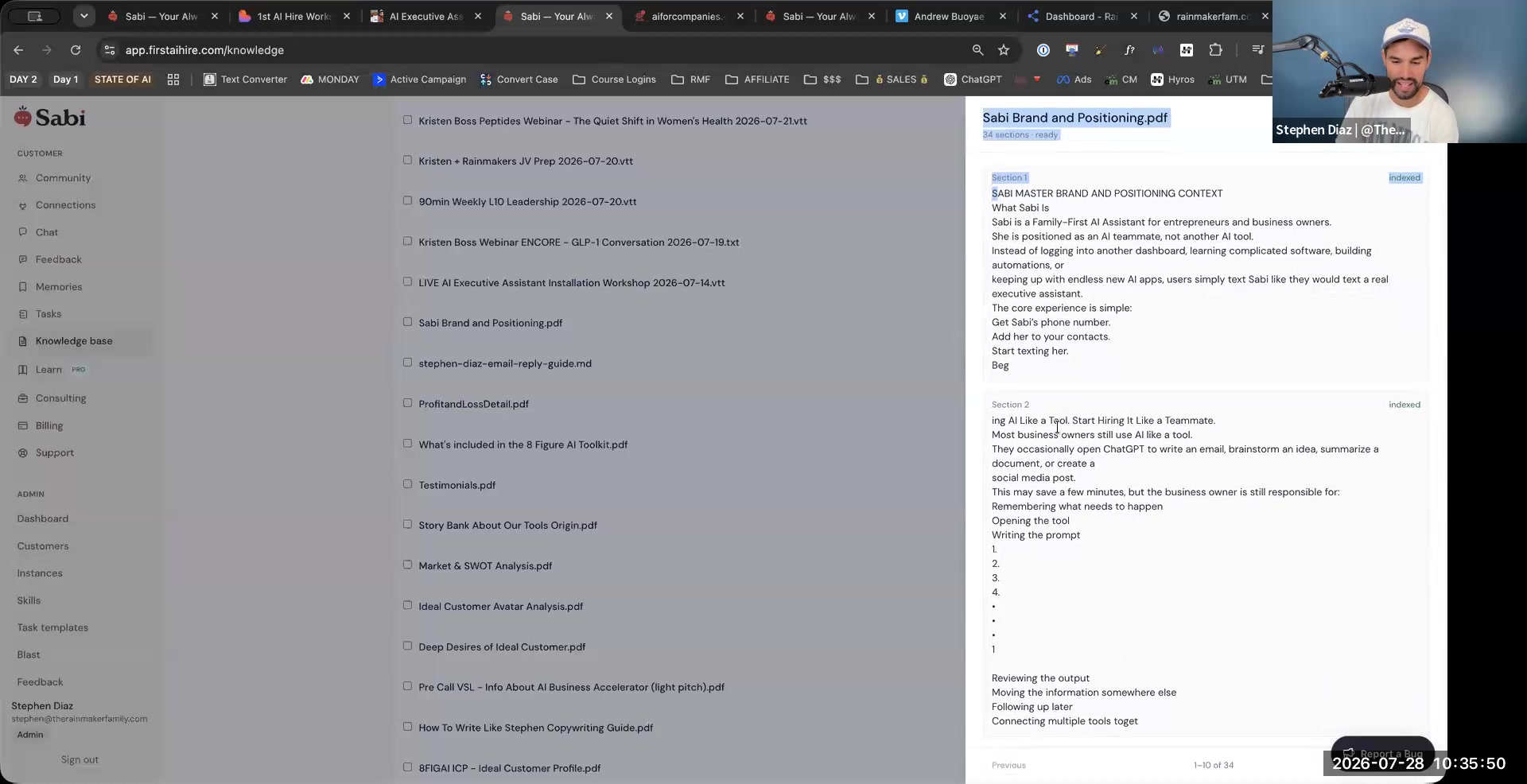The image size is (1527, 784).
Task: Open Knowledge base in the sidebar
Action: (x=73, y=341)
